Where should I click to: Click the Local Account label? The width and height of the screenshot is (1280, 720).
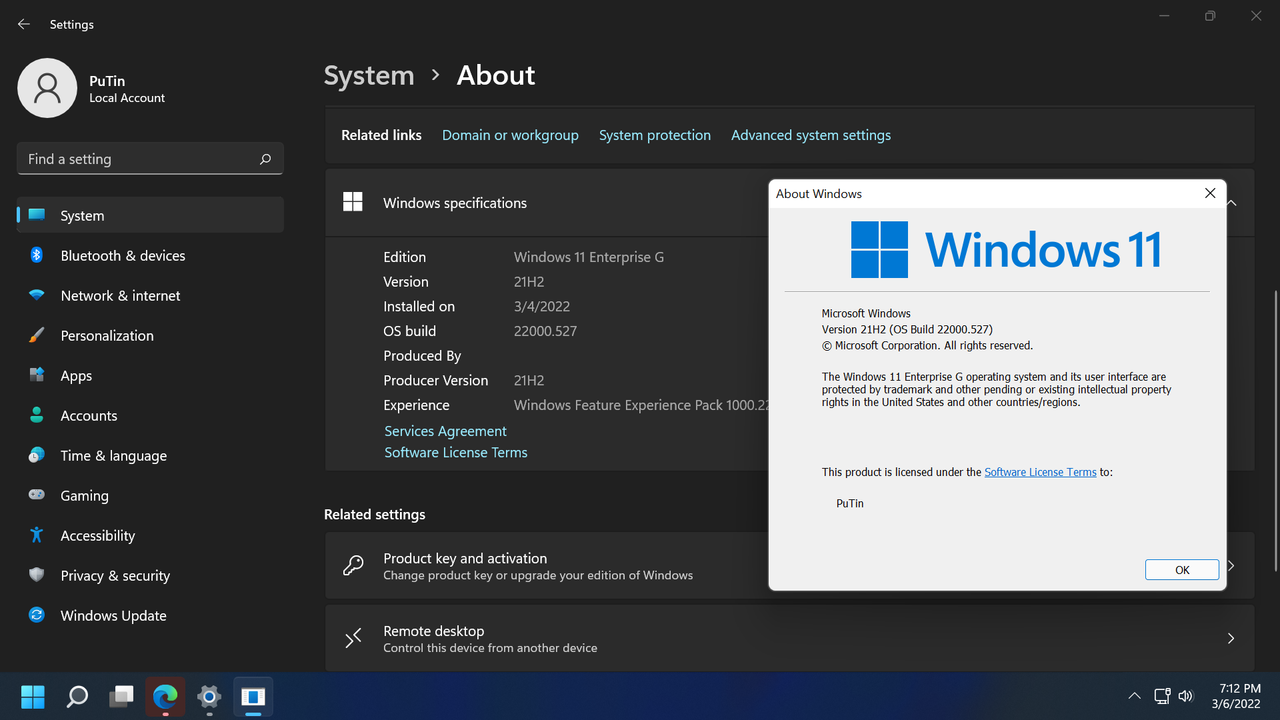tap(127, 98)
